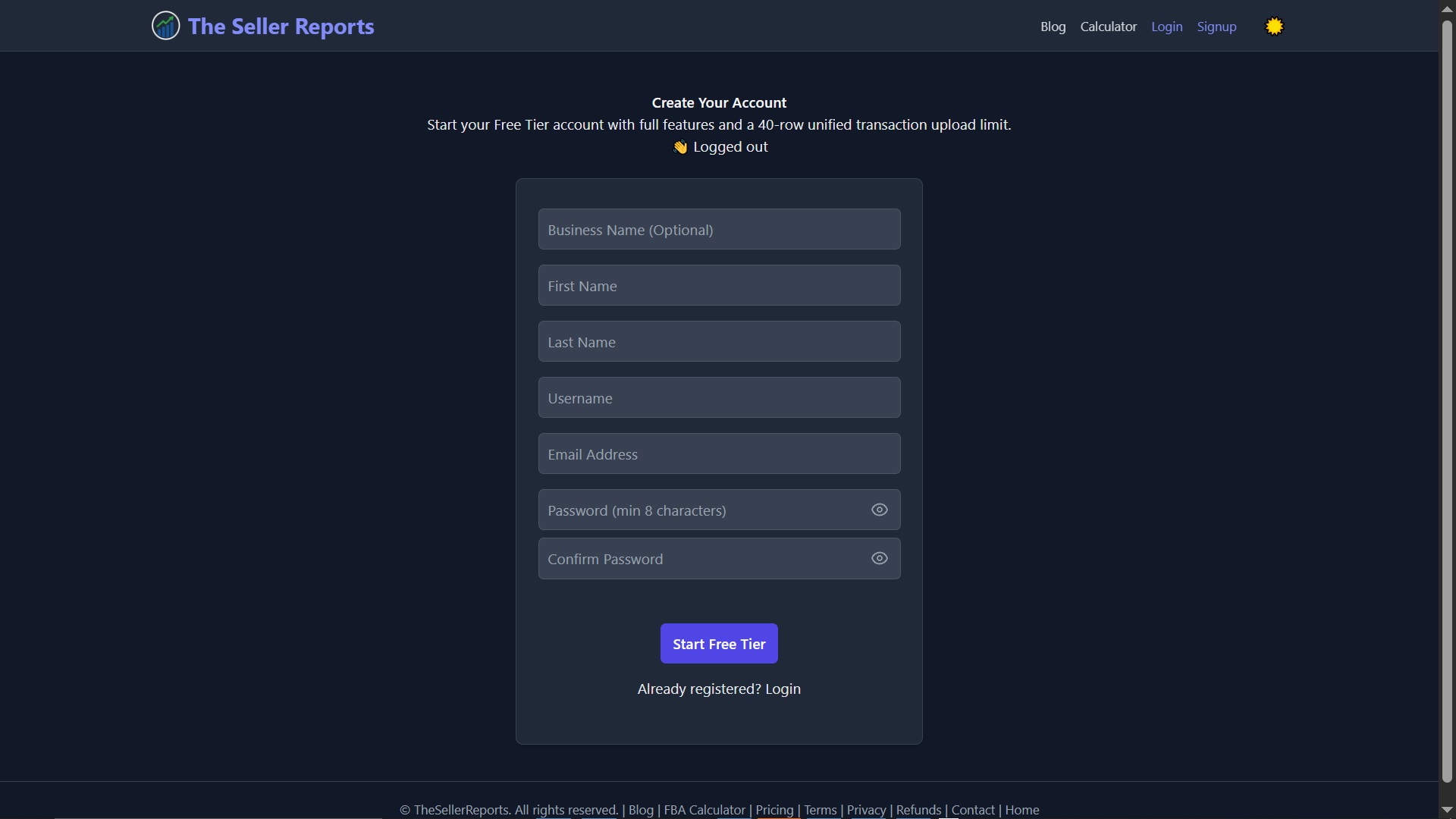Click the page vertical scrollbar thumb
The height and width of the screenshot is (819, 1456).
(1447, 400)
